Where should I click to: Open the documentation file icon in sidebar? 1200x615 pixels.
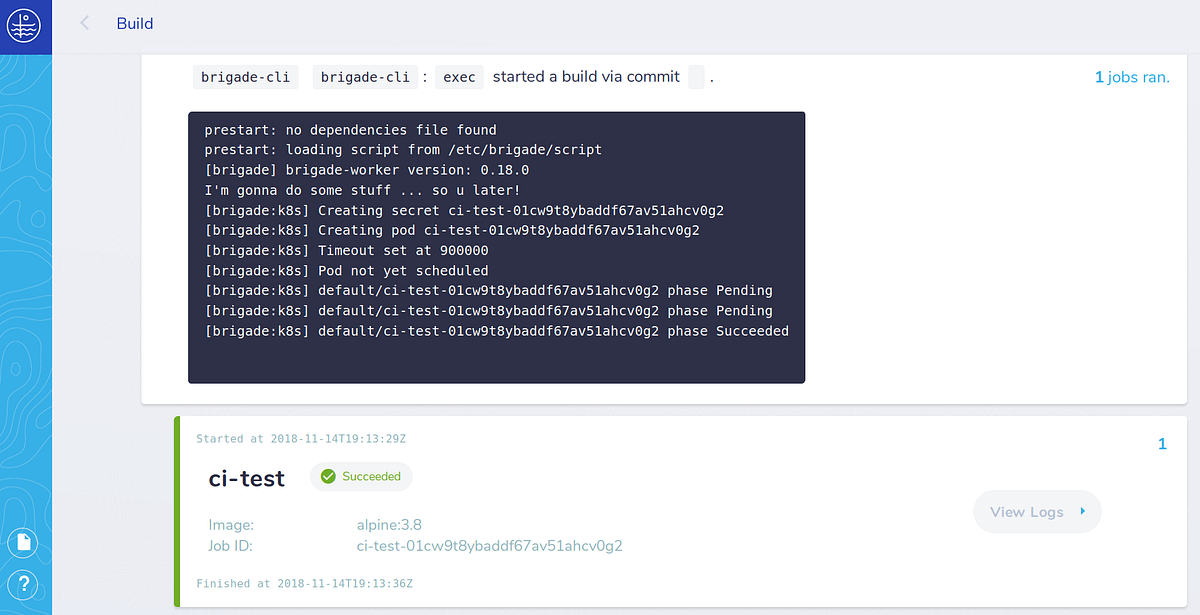[x=23, y=543]
